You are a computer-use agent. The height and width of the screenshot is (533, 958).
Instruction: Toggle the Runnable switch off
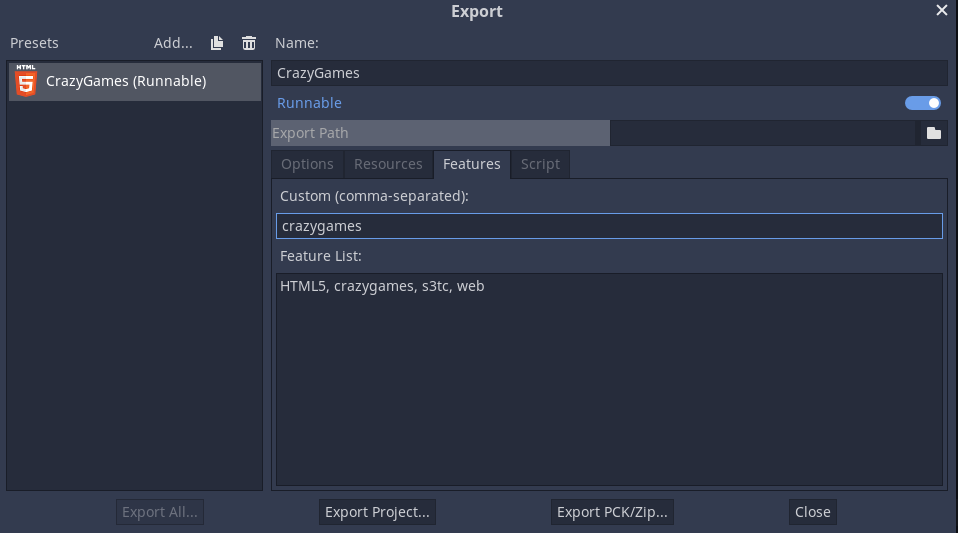point(923,103)
